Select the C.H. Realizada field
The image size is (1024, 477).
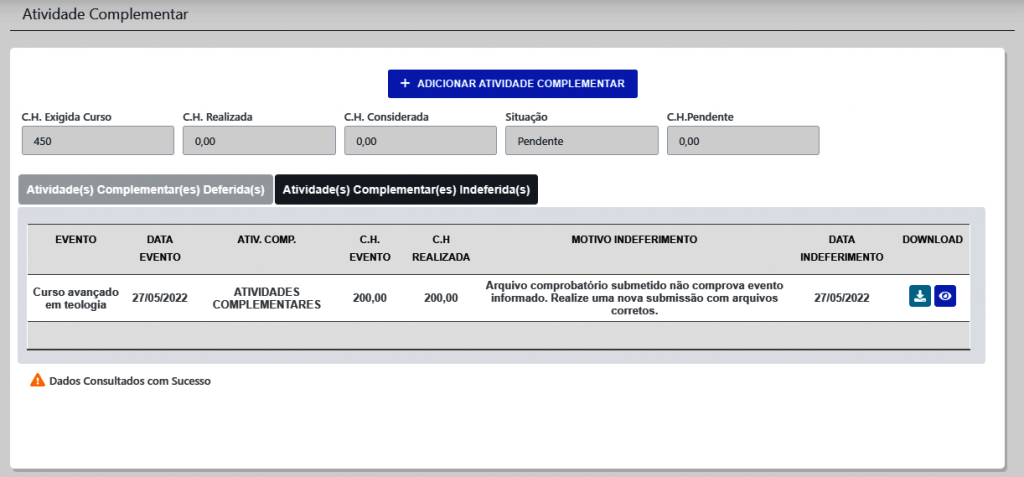tap(258, 141)
